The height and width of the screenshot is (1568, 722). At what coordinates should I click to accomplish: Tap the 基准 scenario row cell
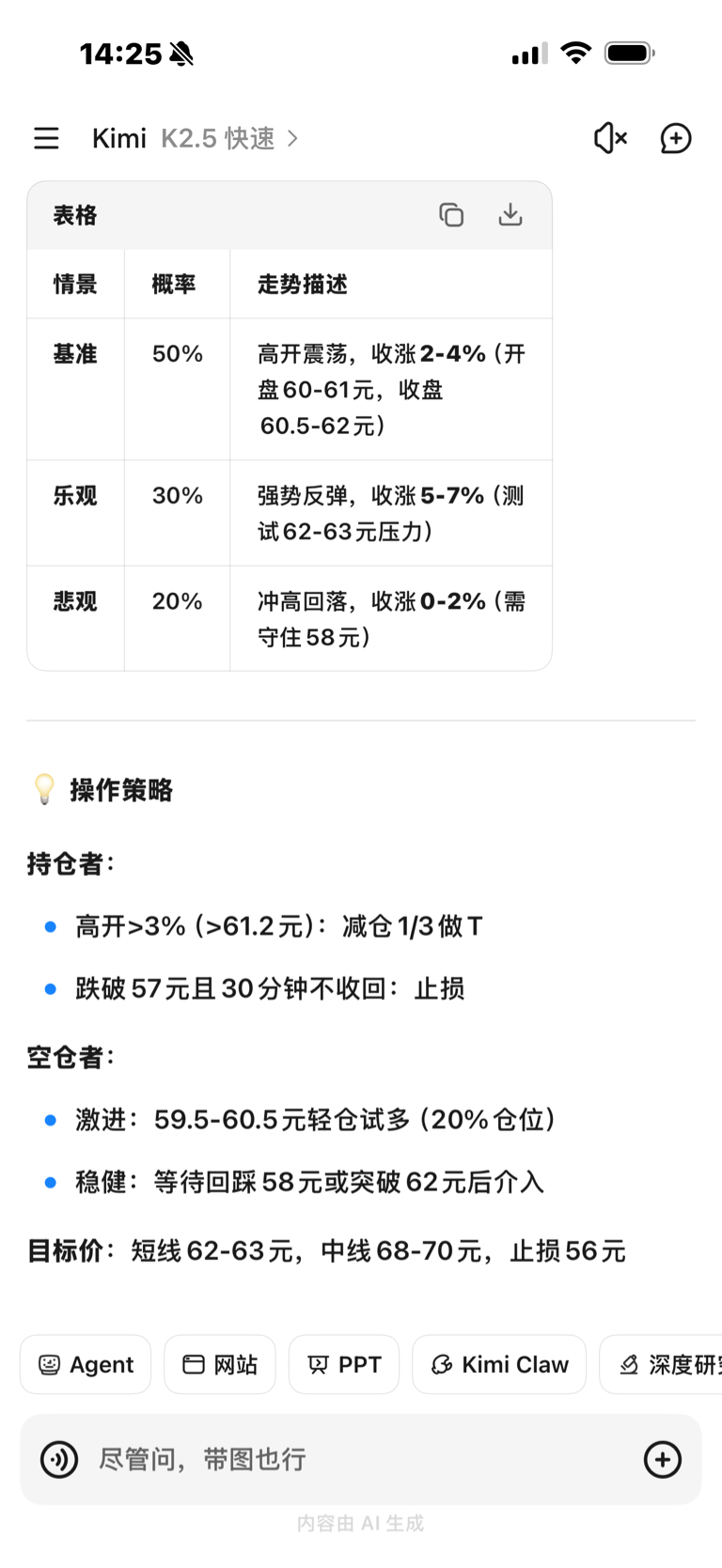point(75,354)
